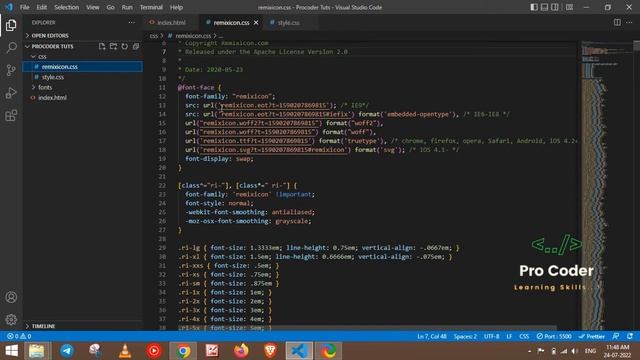This screenshot has height=360, width=640.
Task: Create a new file in PROCODER TUTS
Action: 102,47
